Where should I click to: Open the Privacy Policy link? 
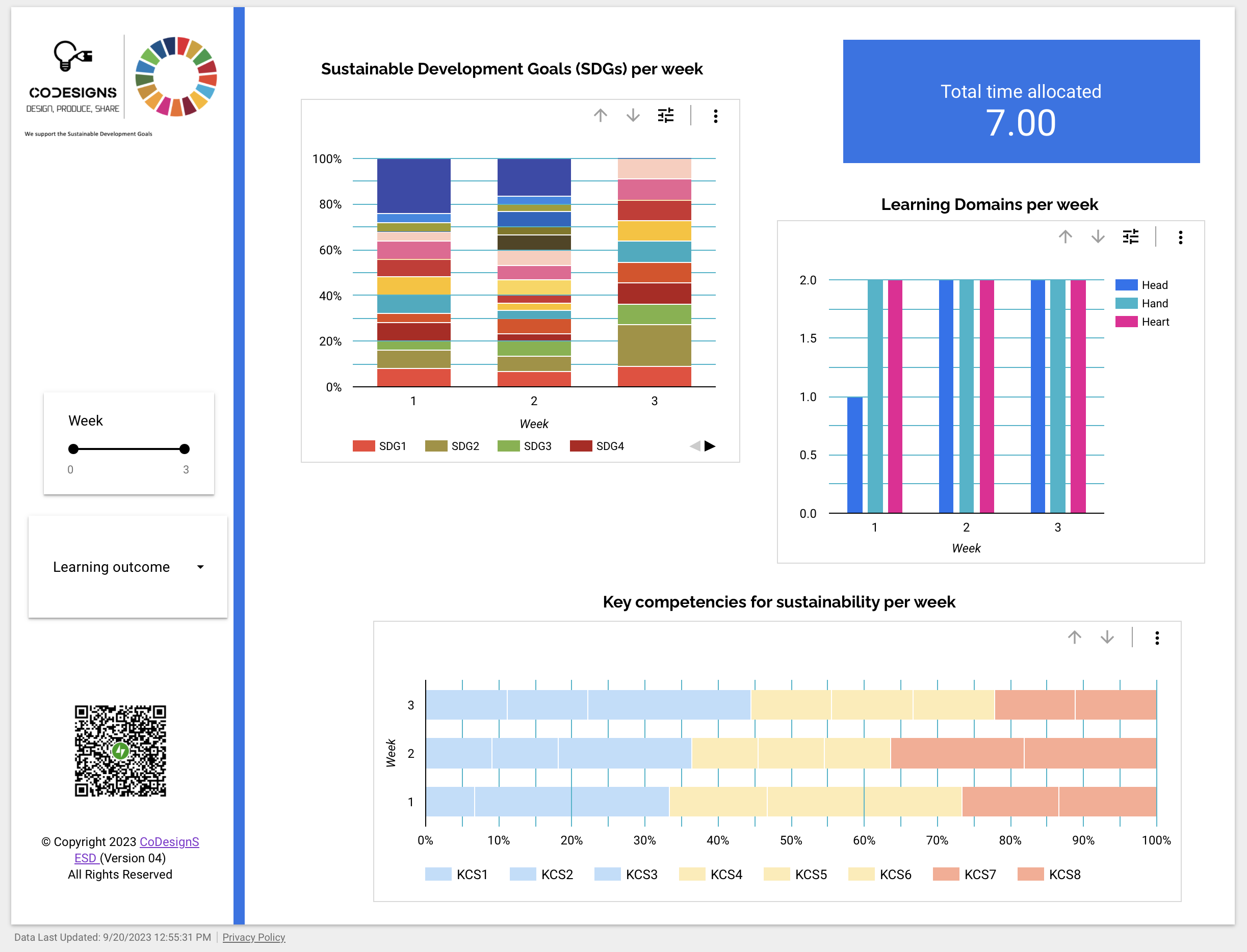(254, 937)
